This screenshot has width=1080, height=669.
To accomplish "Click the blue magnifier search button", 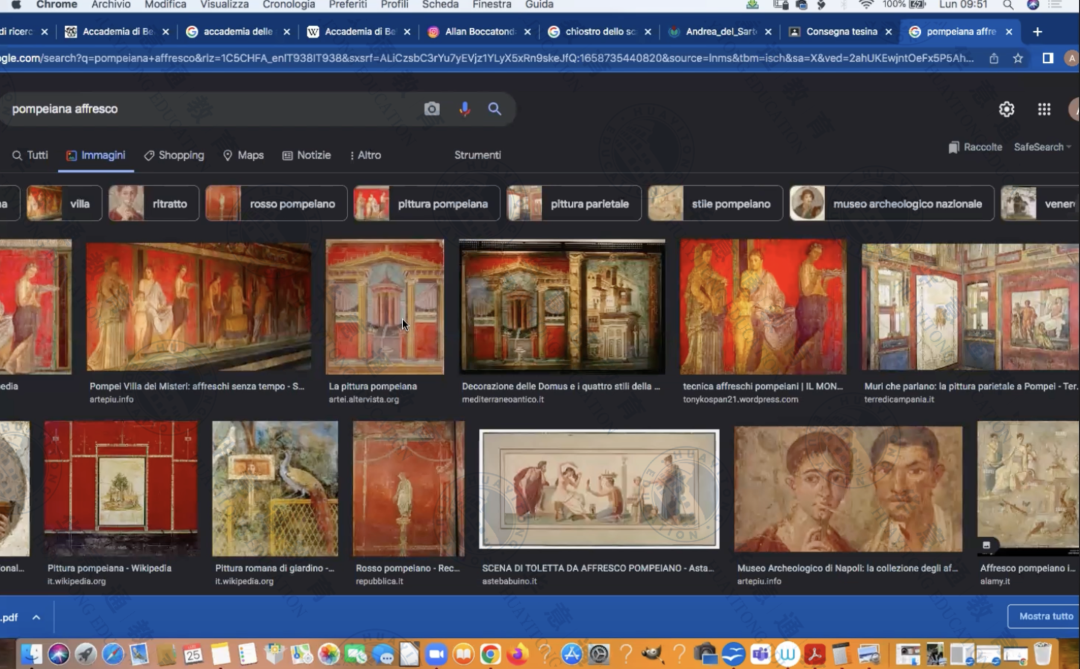I will (495, 109).
